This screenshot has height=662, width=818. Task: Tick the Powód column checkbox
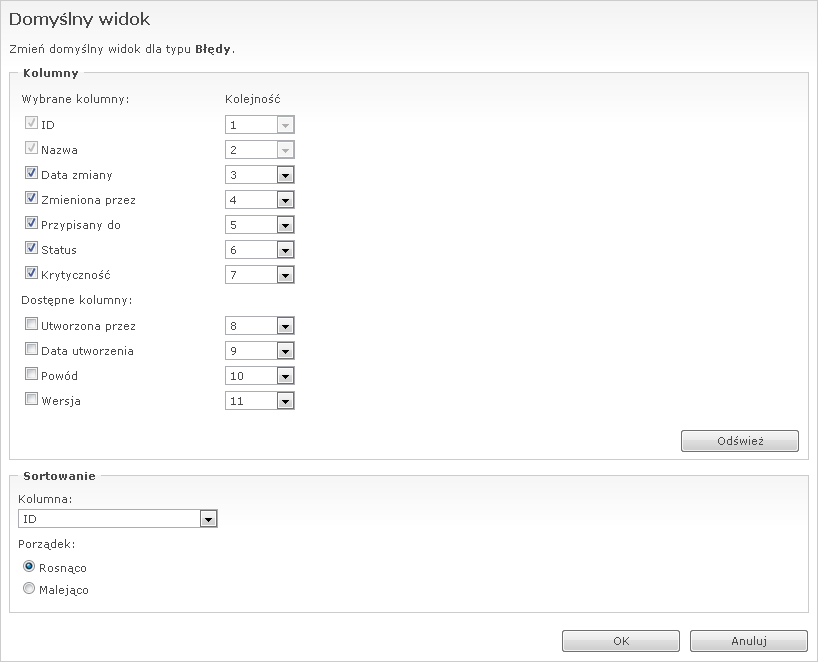(x=31, y=375)
